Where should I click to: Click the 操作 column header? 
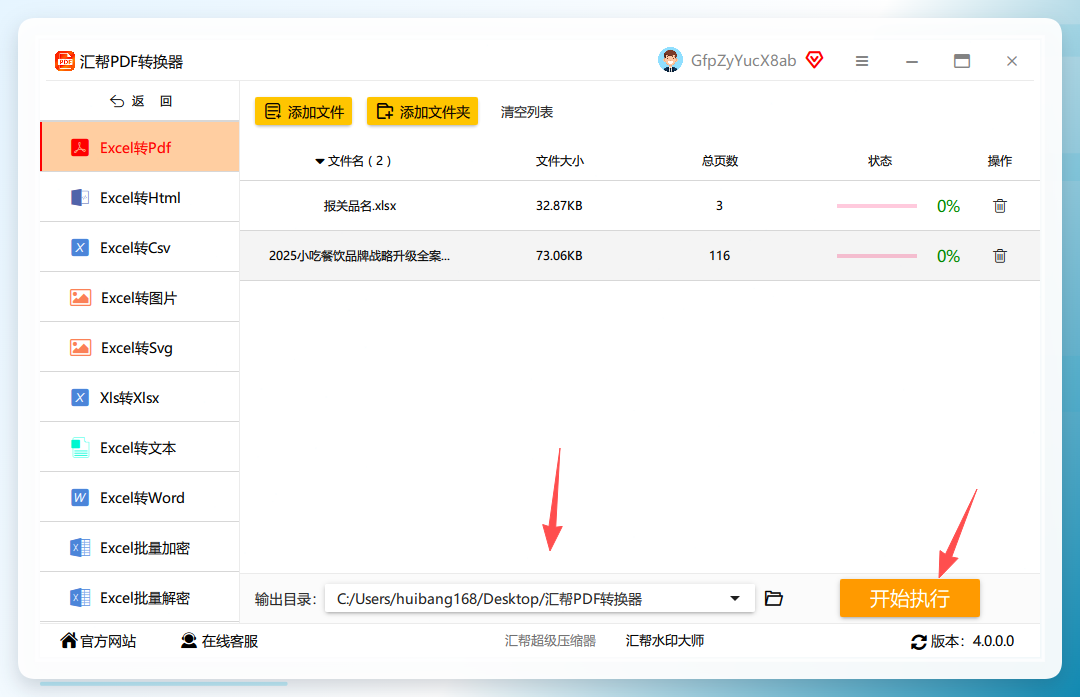999,161
